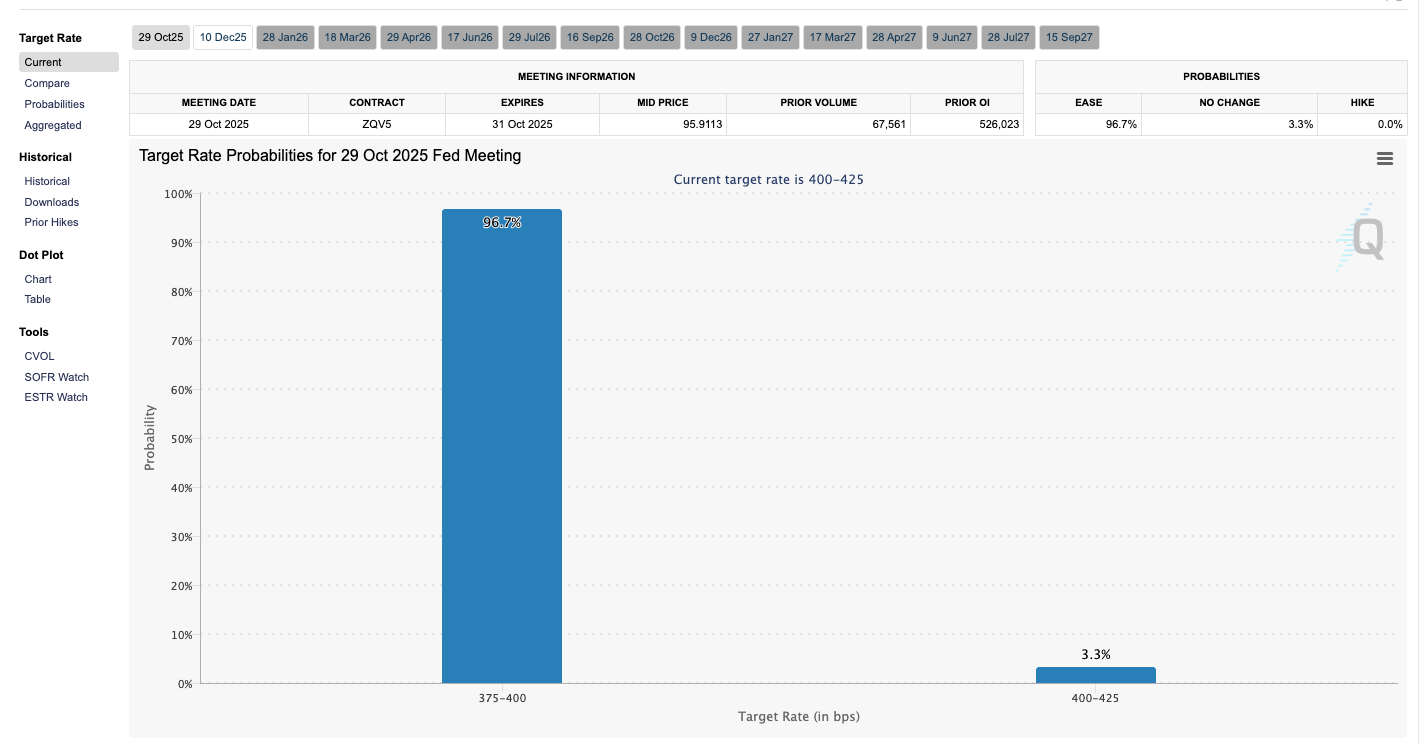Choose the 15 Sep27 meeting tab
The height and width of the screenshot is (744, 1420).
pyautogui.click(x=1069, y=38)
